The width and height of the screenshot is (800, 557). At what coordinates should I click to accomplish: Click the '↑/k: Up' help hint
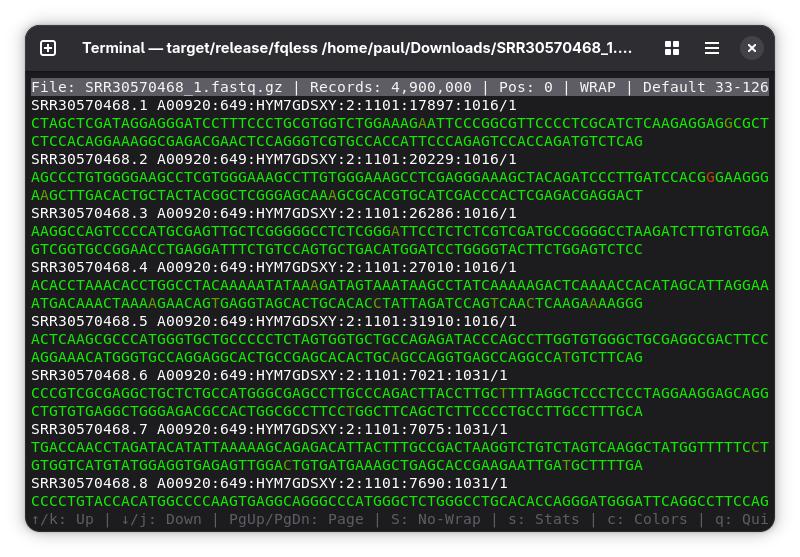(x=62, y=520)
